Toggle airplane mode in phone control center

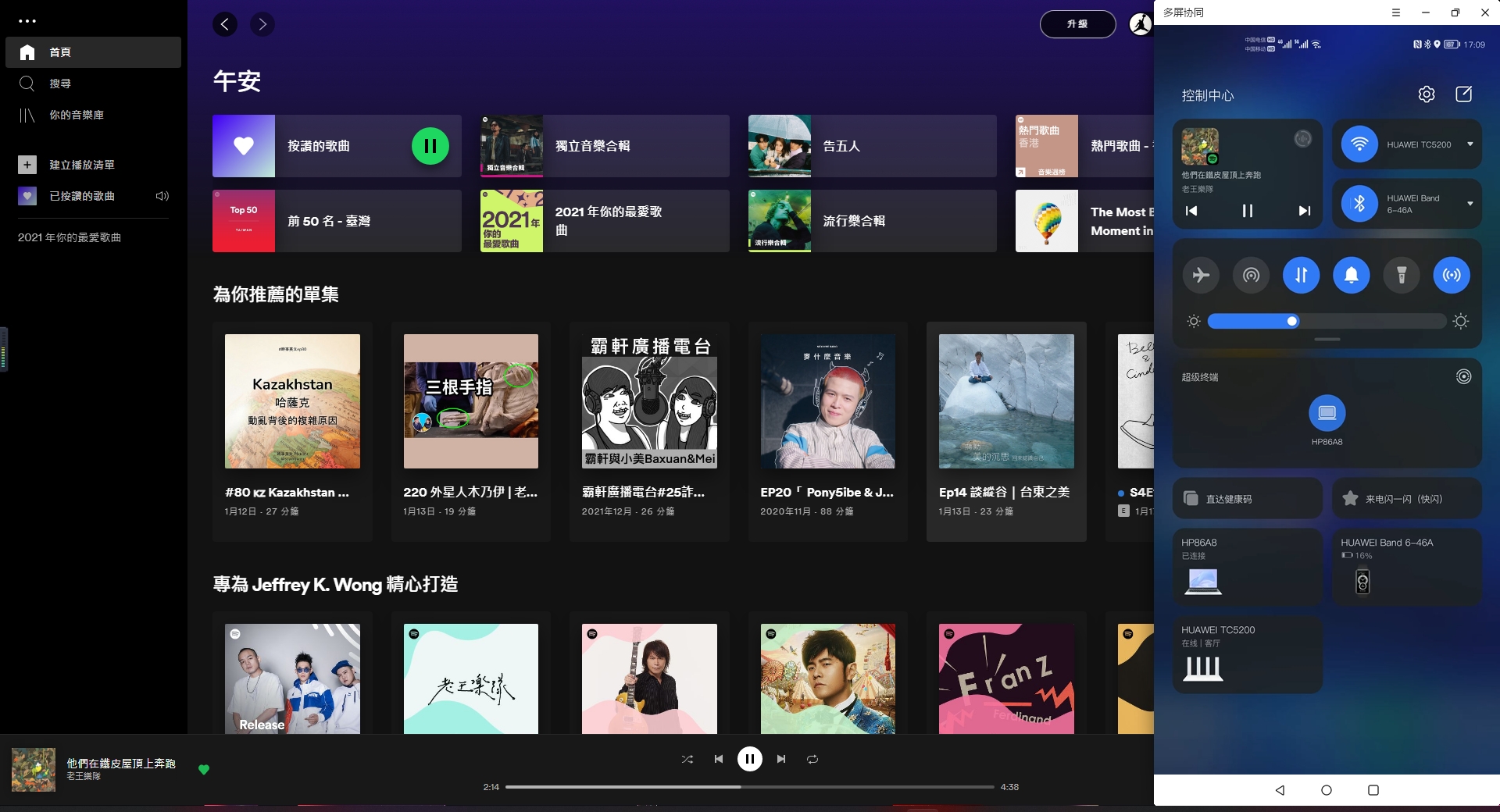tap(1201, 275)
